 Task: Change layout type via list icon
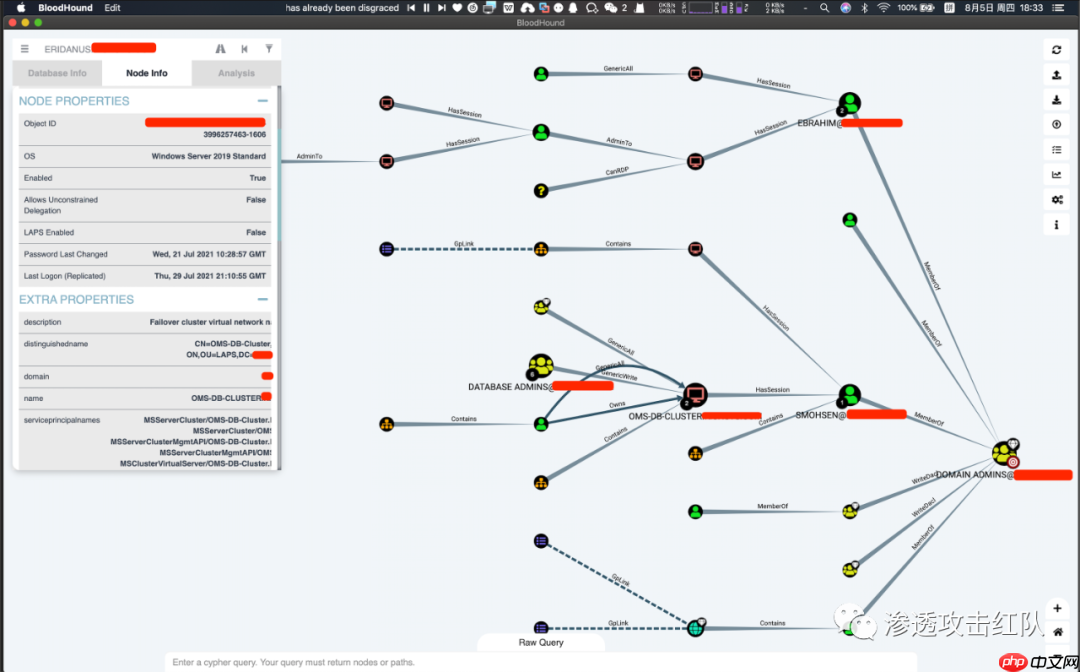[1057, 149]
